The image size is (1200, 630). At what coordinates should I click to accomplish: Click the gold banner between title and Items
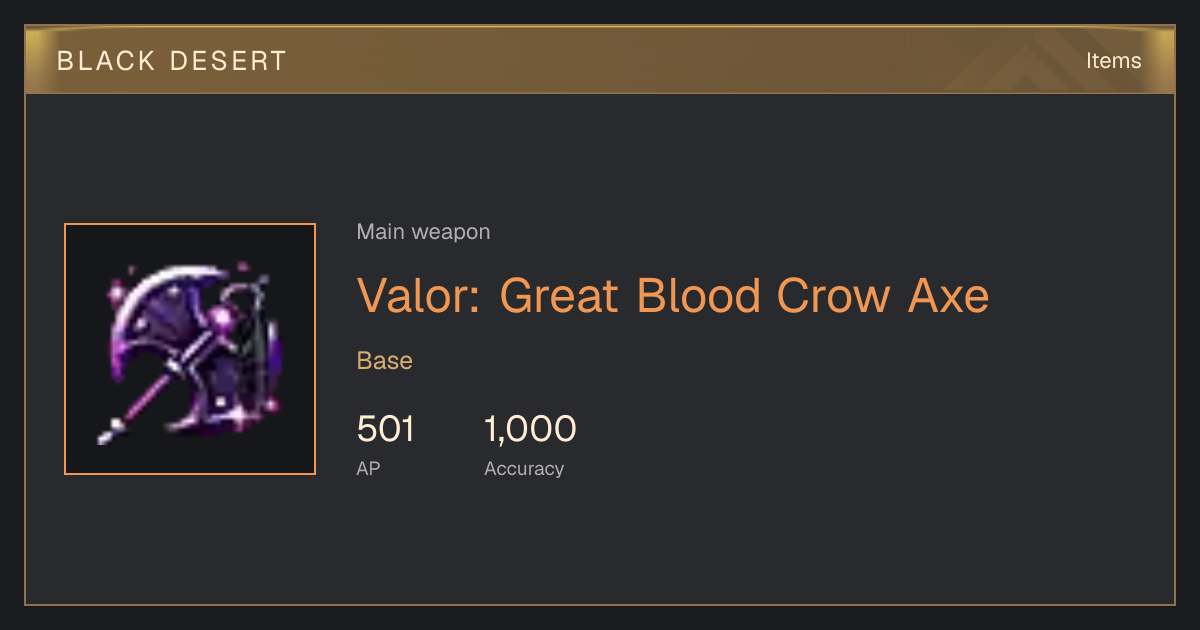(680, 60)
